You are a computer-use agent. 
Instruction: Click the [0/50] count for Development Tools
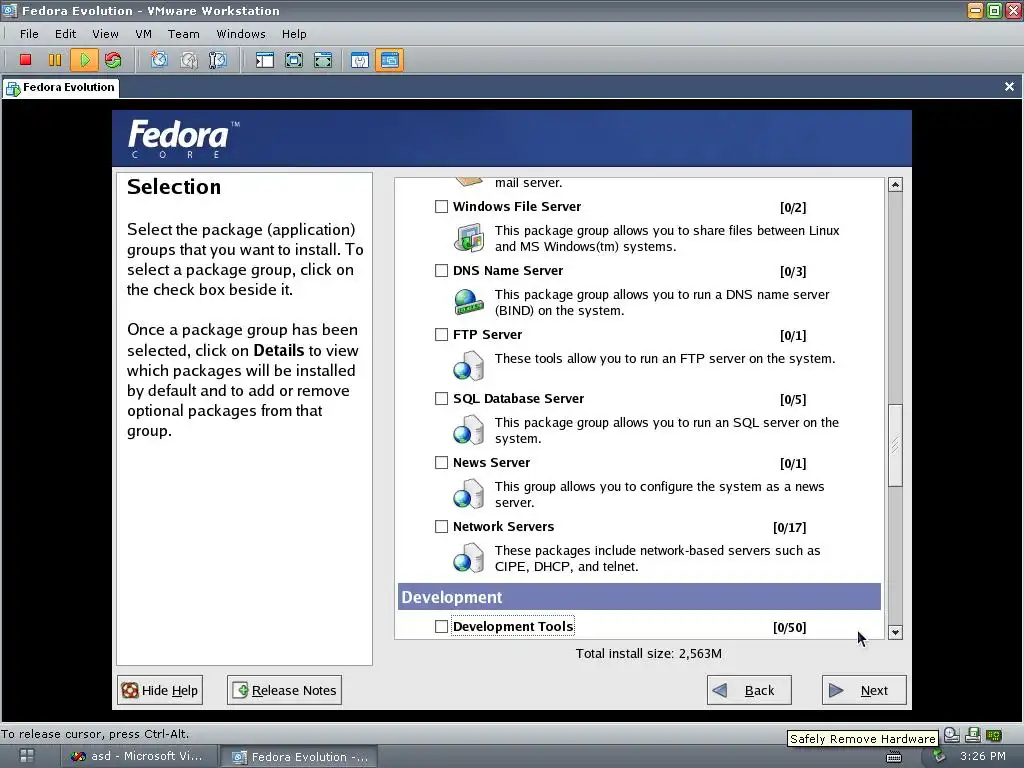click(790, 628)
